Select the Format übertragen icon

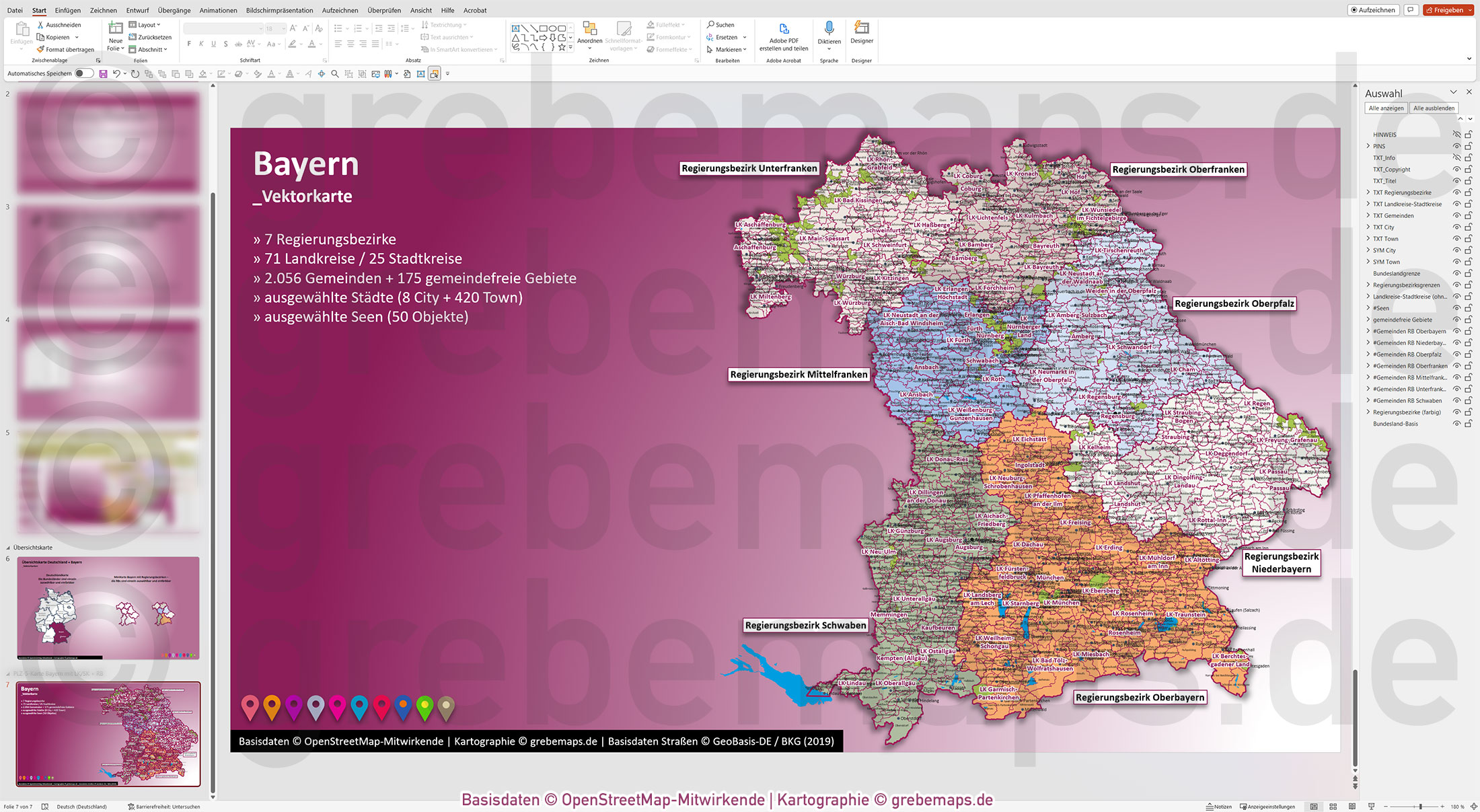click(x=42, y=49)
